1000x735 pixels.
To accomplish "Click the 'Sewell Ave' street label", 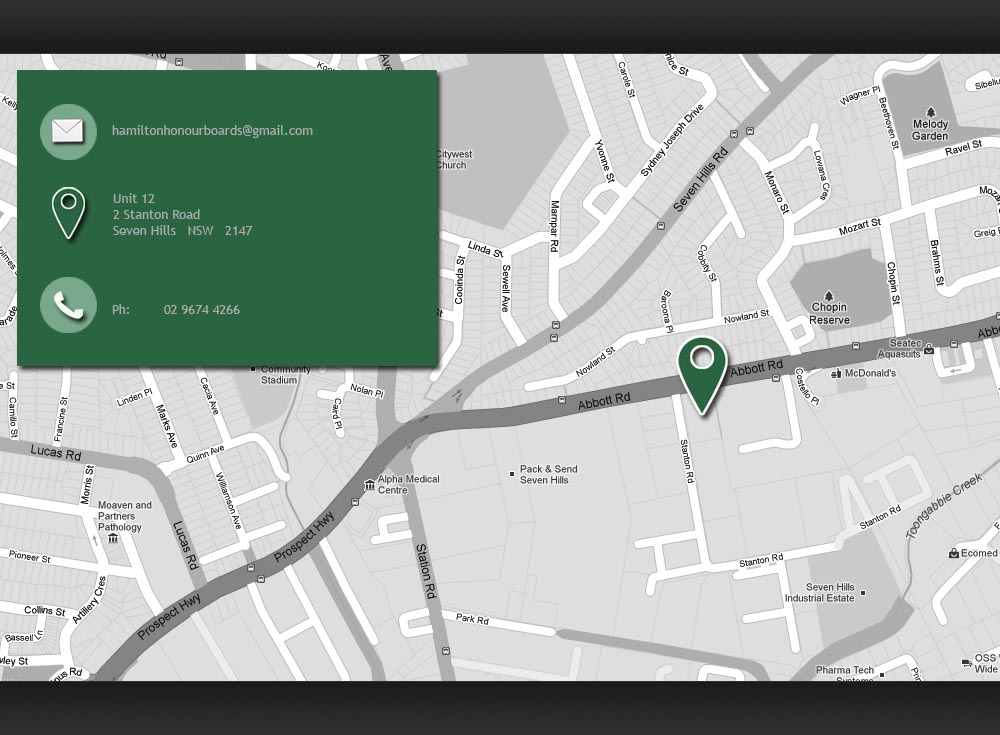I will (506, 288).
